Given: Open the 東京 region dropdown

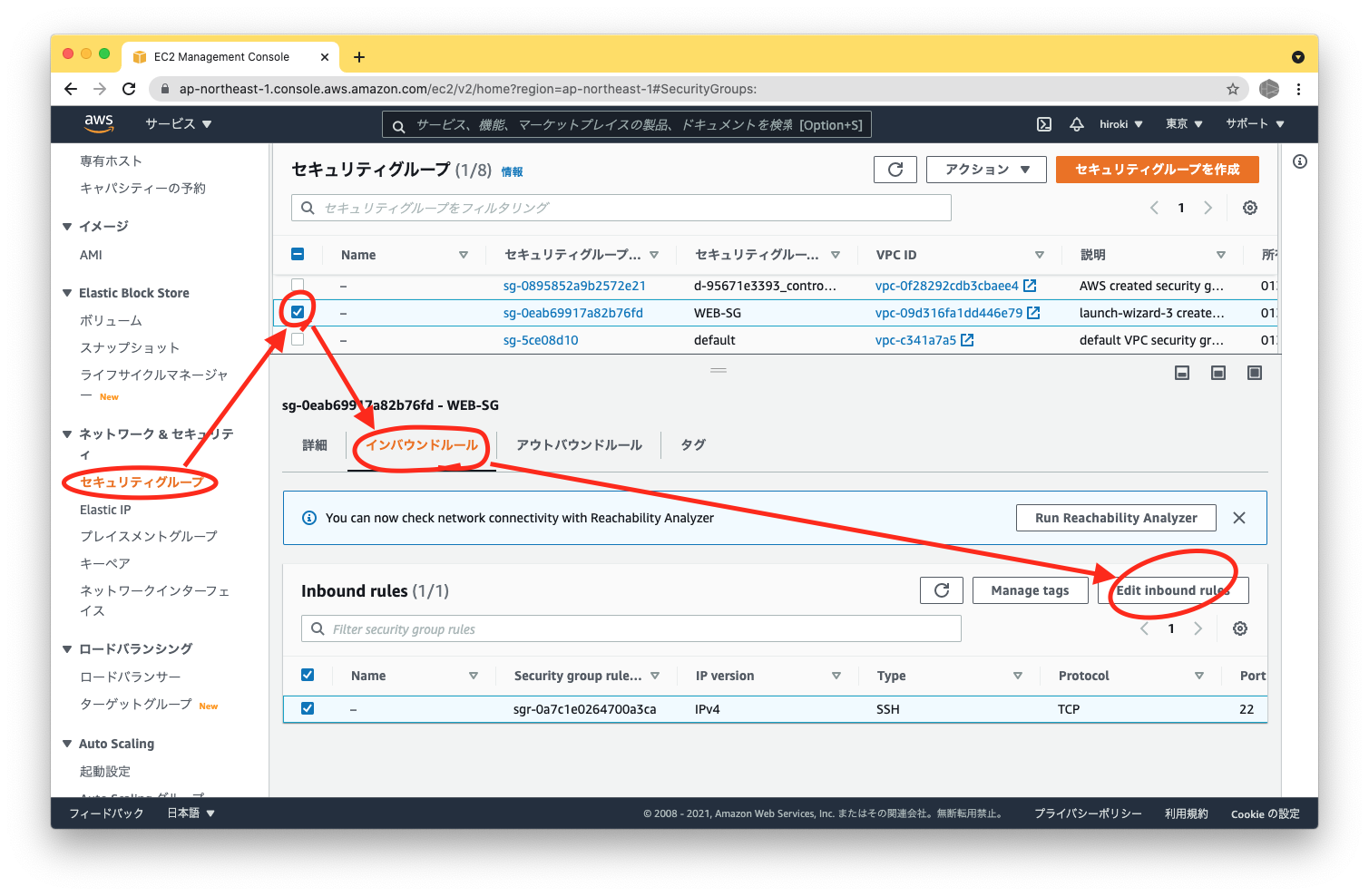Looking at the screenshot, I should [x=1184, y=124].
